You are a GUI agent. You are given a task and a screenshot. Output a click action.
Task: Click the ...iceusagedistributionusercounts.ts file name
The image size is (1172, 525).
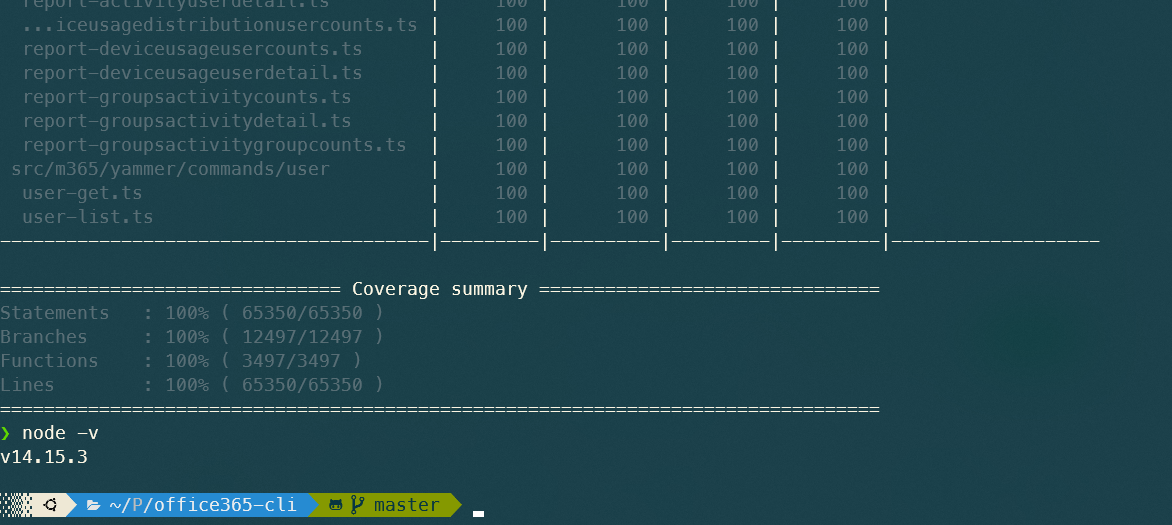click(x=219, y=25)
